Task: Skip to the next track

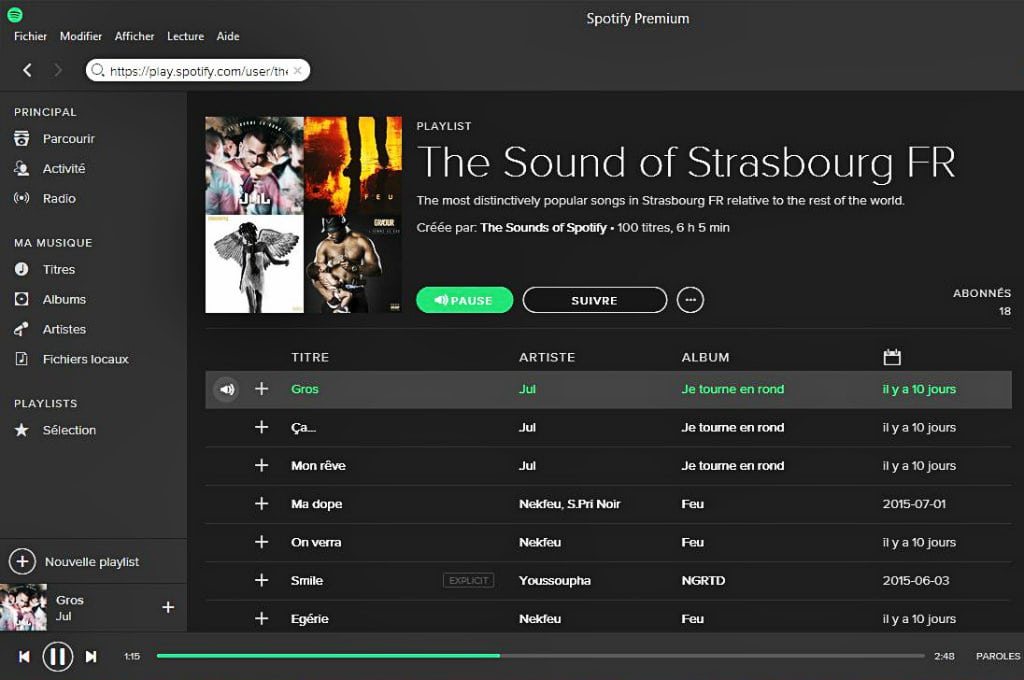Action: [x=91, y=656]
